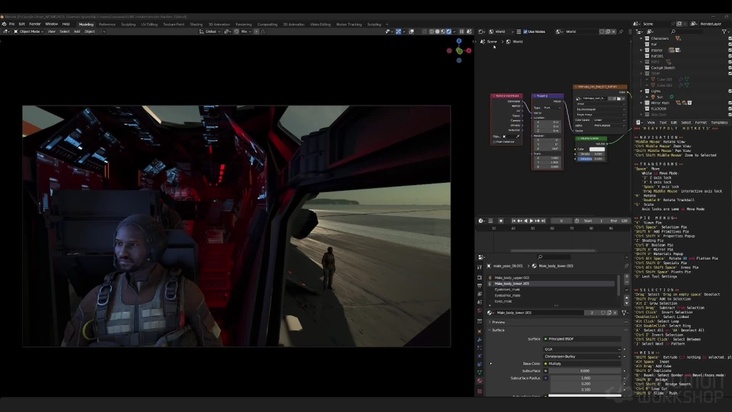The height and width of the screenshot is (412, 732).
Task: Open the GGX distribution dropdown
Action: point(583,349)
